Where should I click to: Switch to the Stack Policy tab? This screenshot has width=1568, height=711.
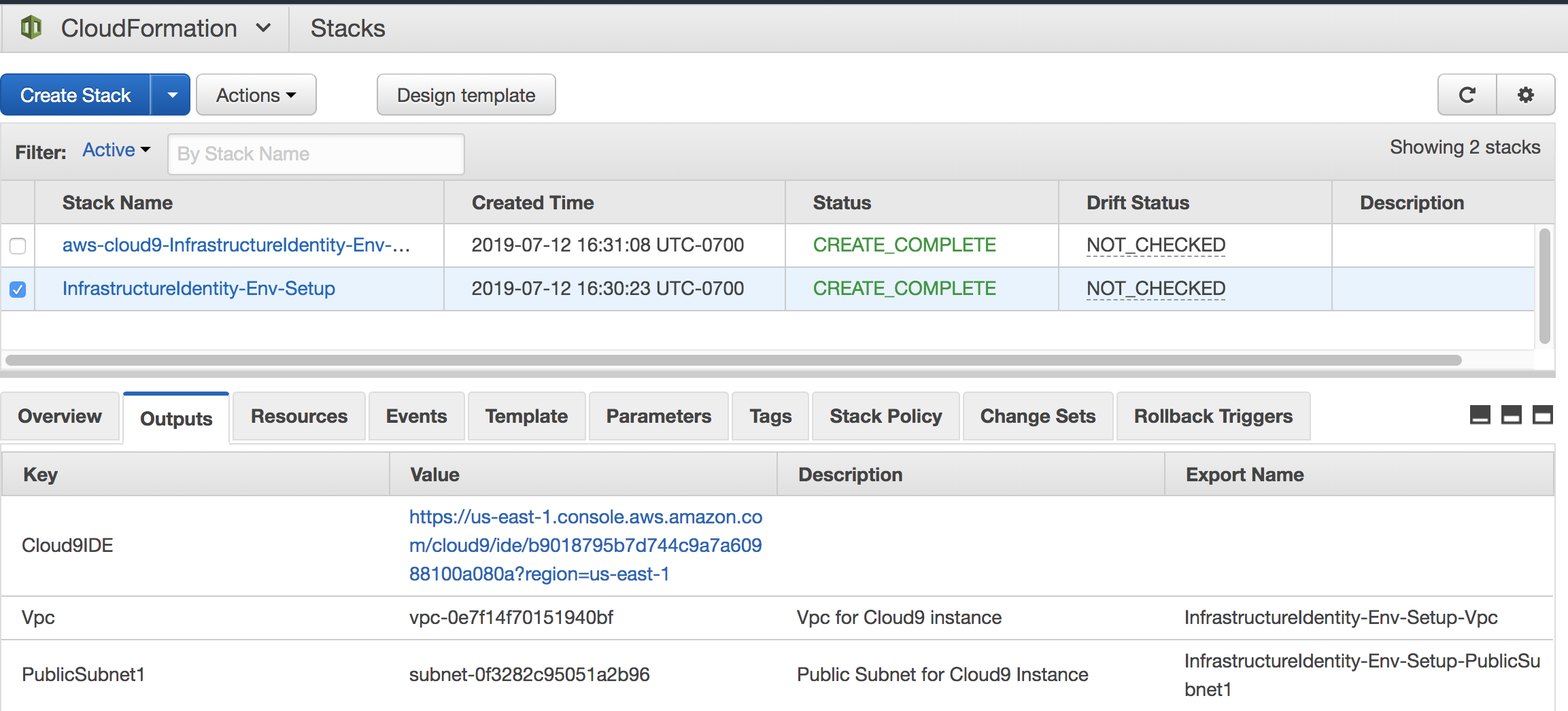pyautogui.click(x=886, y=416)
